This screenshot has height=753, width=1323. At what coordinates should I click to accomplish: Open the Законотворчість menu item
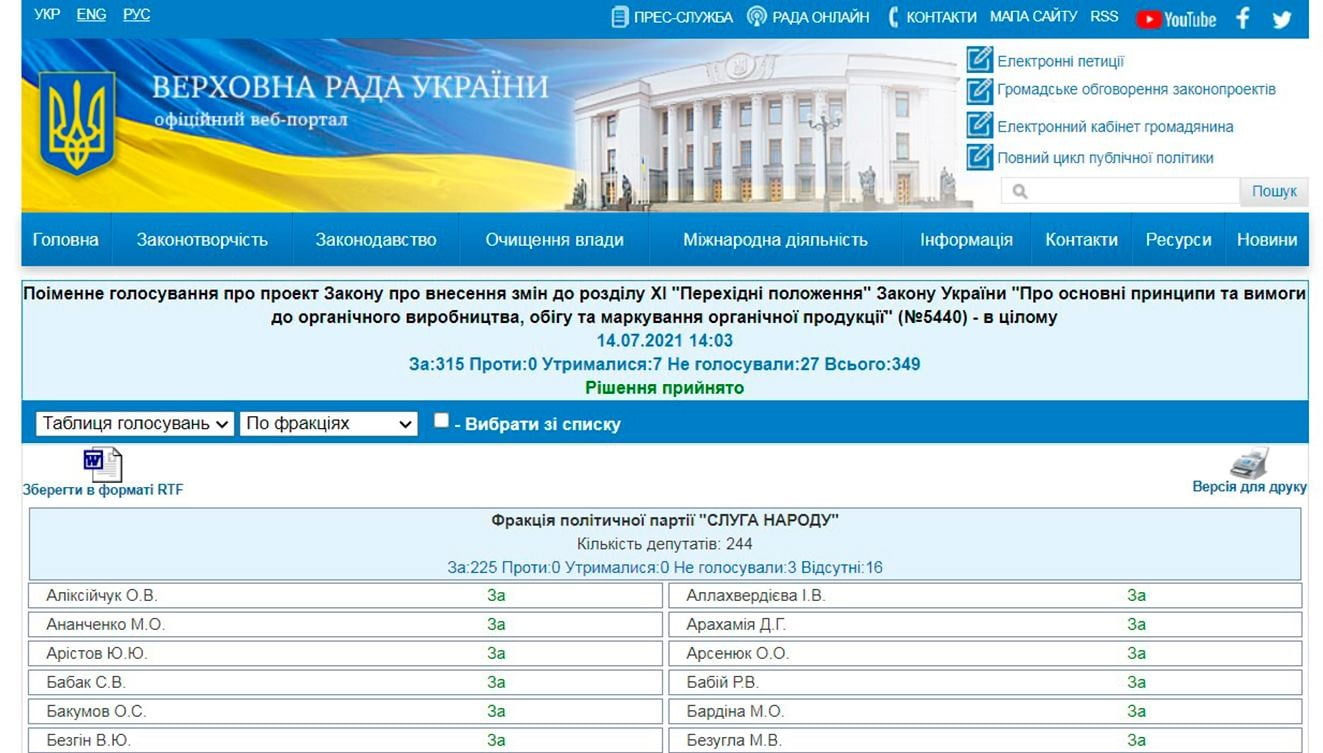point(202,240)
